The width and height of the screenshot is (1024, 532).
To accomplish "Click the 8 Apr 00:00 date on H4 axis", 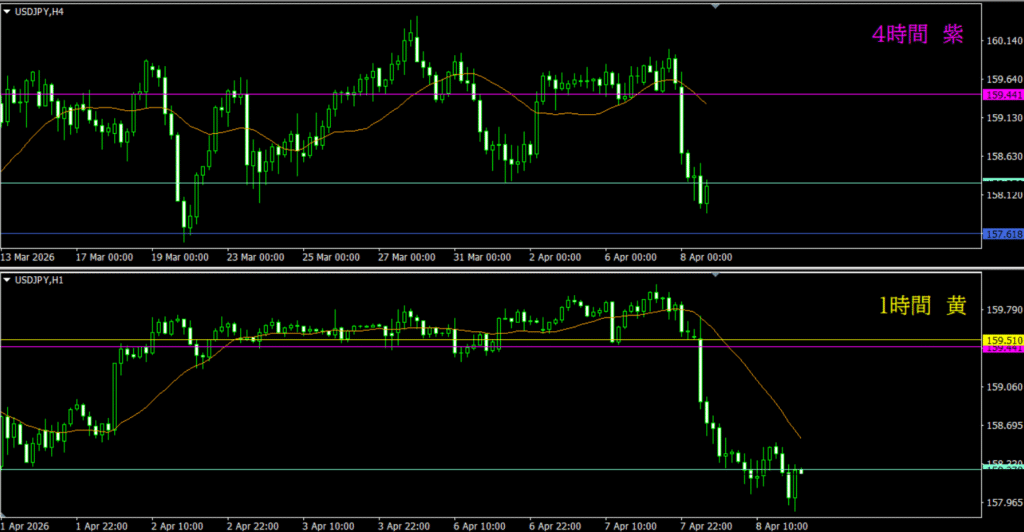I will tap(705, 257).
